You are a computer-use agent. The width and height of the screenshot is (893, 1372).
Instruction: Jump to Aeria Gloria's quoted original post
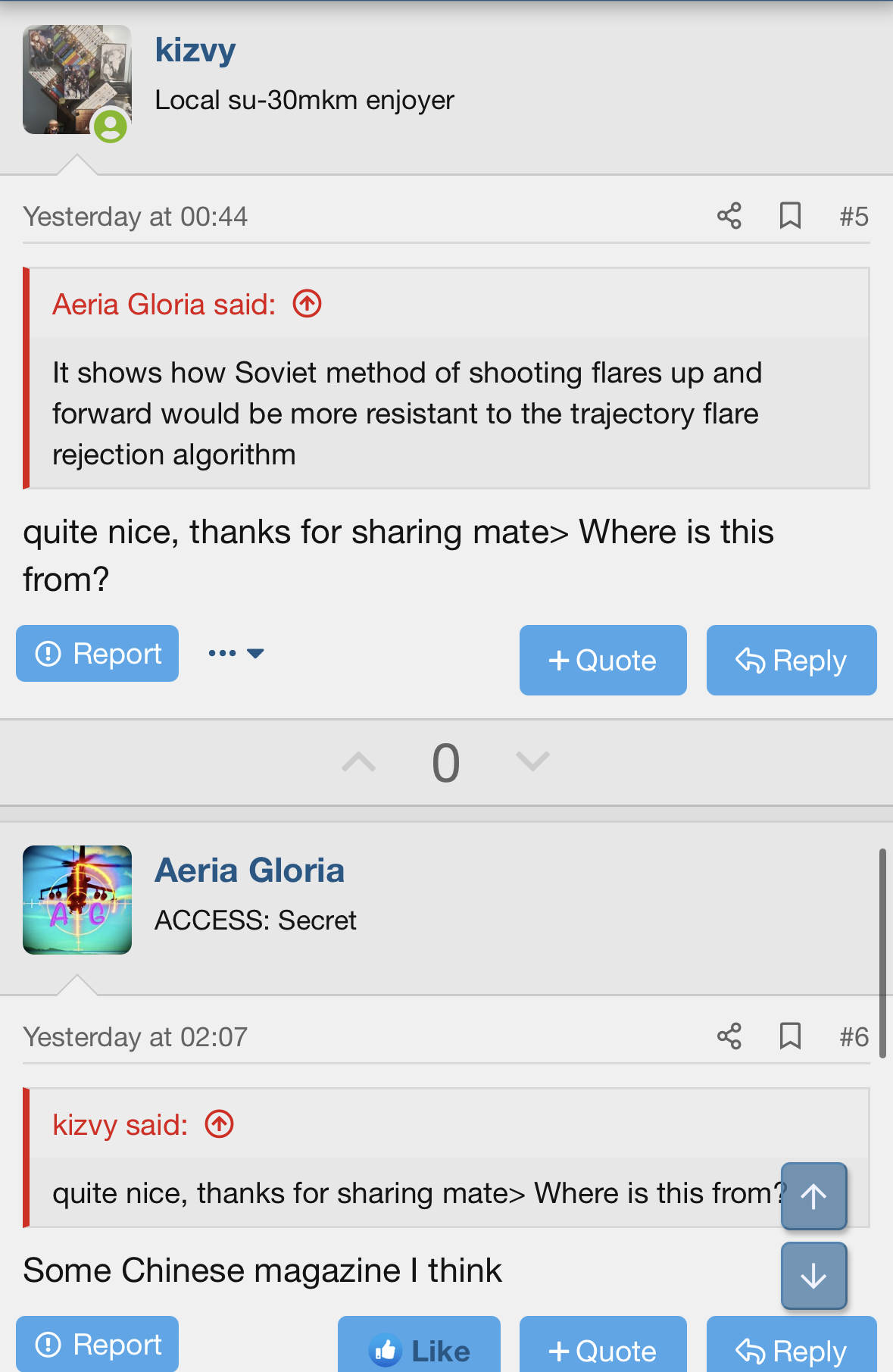click(x=308, y=305)
